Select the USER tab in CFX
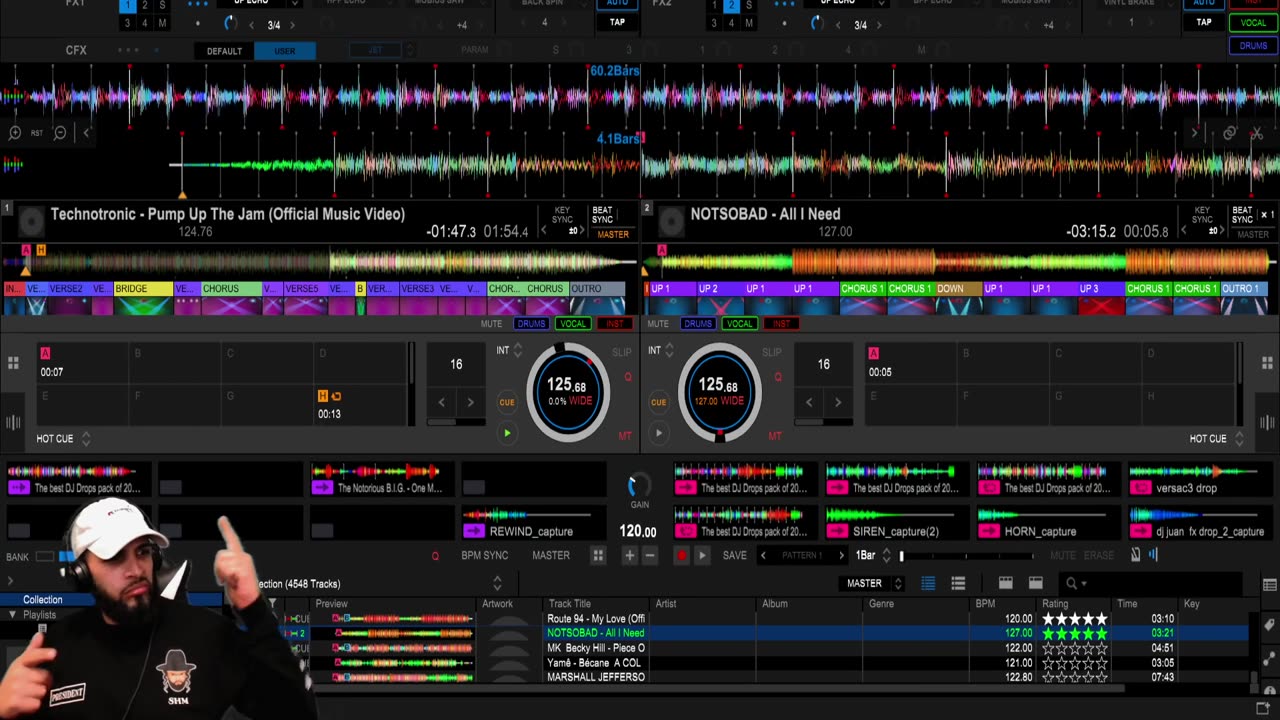Screen dimensions: 1280x720 click(x=285, y=51)
